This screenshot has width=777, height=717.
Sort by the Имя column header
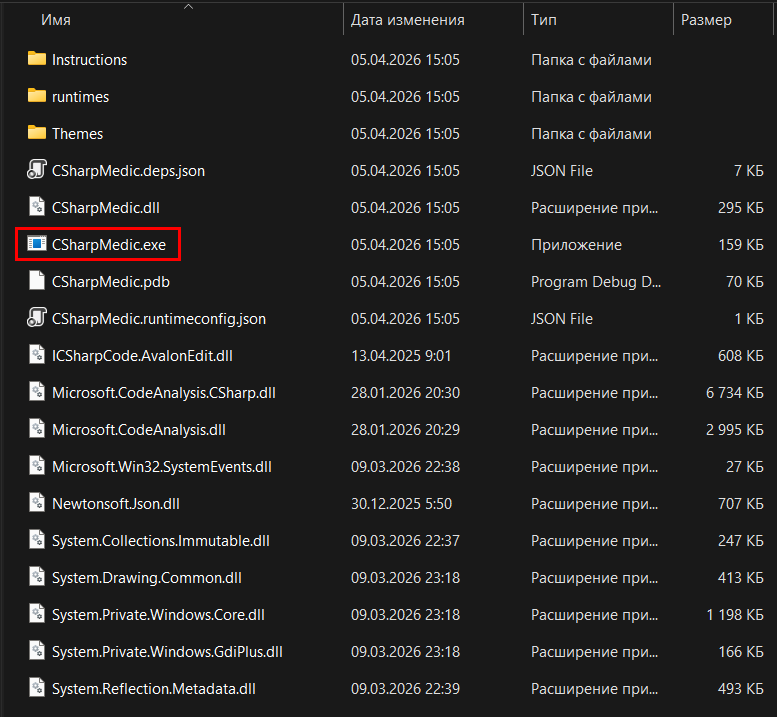click(x=56, y=20)
